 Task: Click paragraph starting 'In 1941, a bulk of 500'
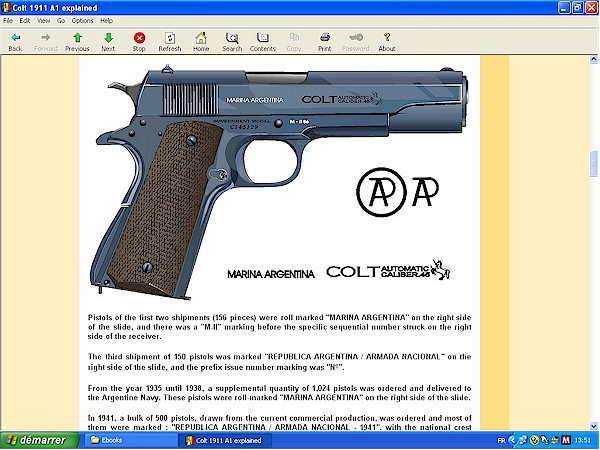tap(280, 422)
